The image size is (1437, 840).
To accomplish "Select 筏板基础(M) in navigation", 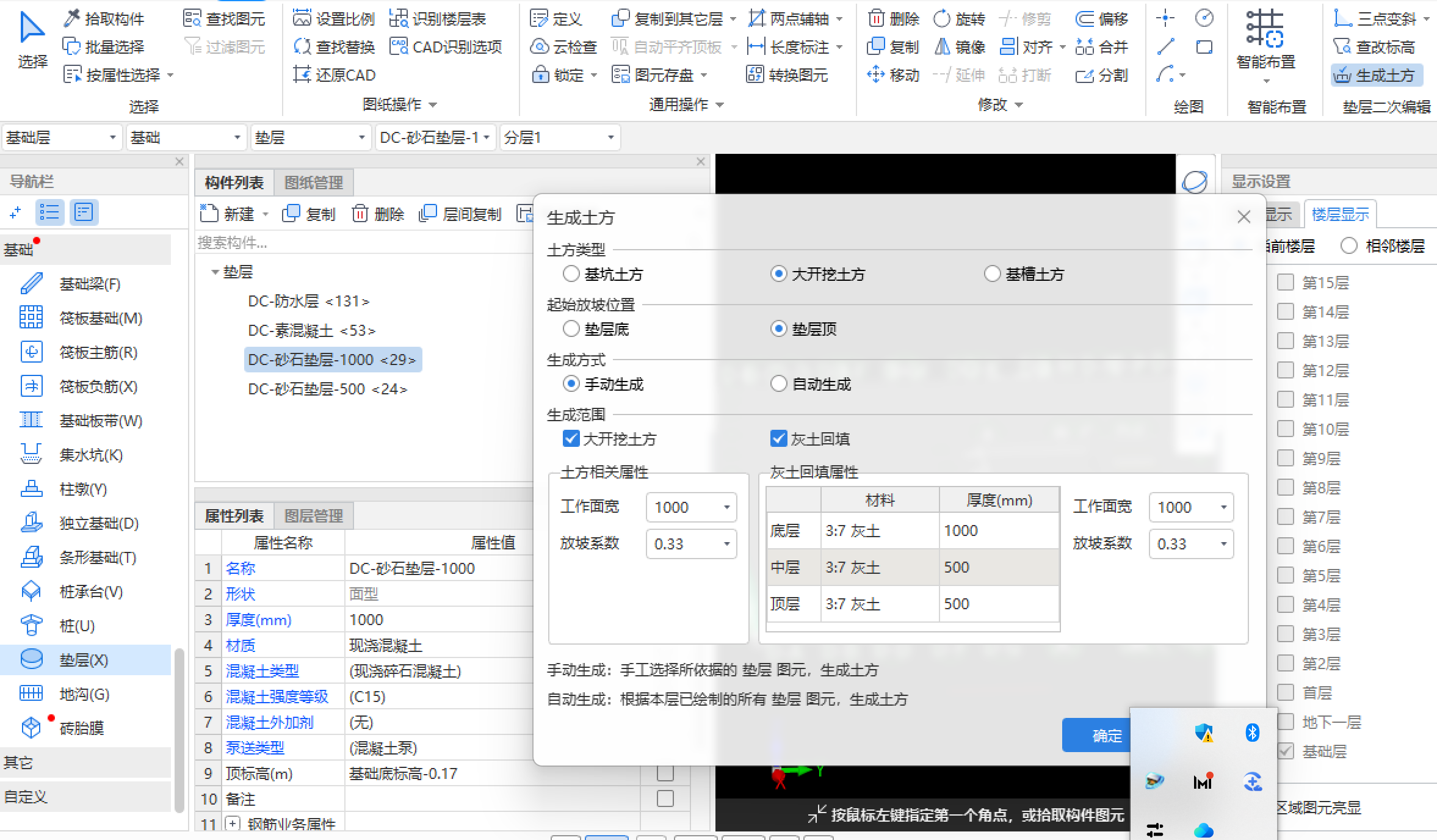I will tap(85, 318).
